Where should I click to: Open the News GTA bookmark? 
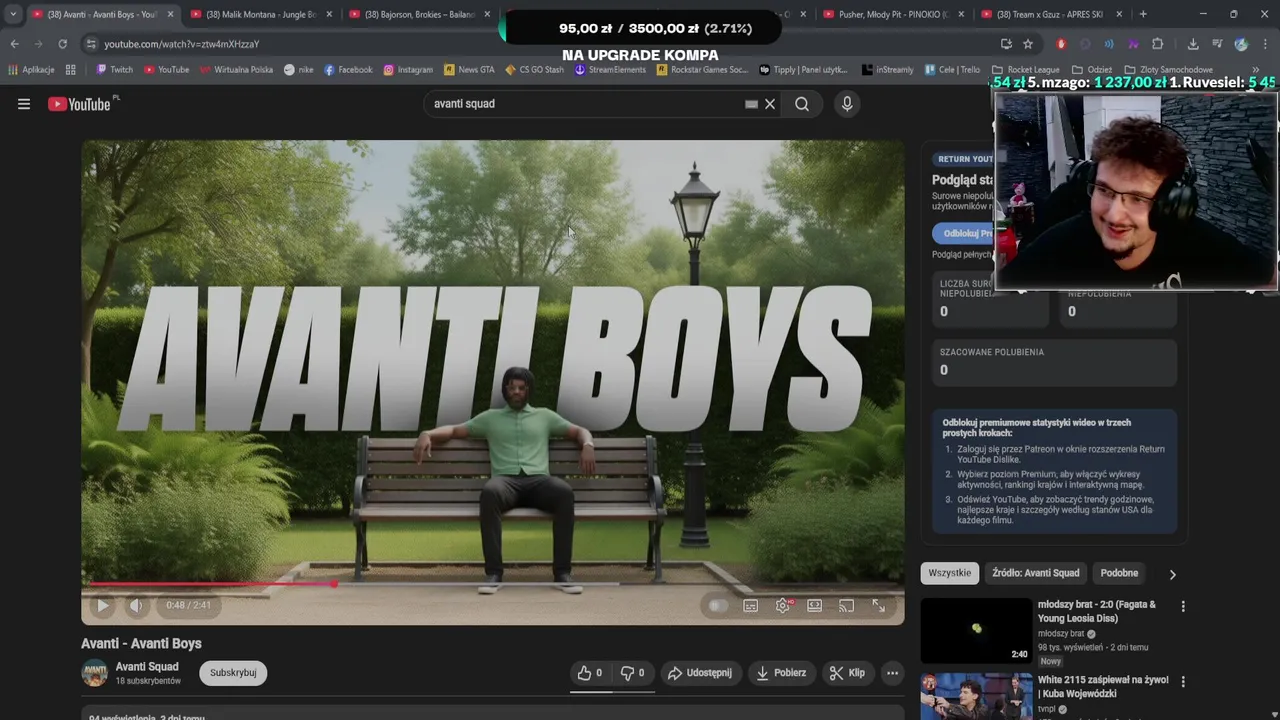tap(469, 70)
